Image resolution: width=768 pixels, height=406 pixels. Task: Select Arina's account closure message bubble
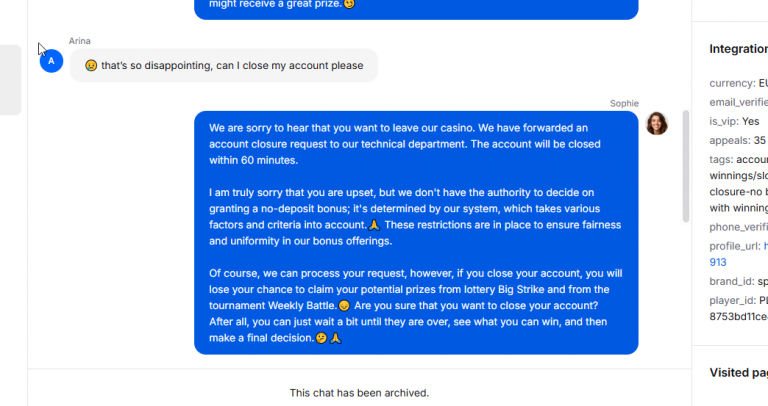point(224,66)
